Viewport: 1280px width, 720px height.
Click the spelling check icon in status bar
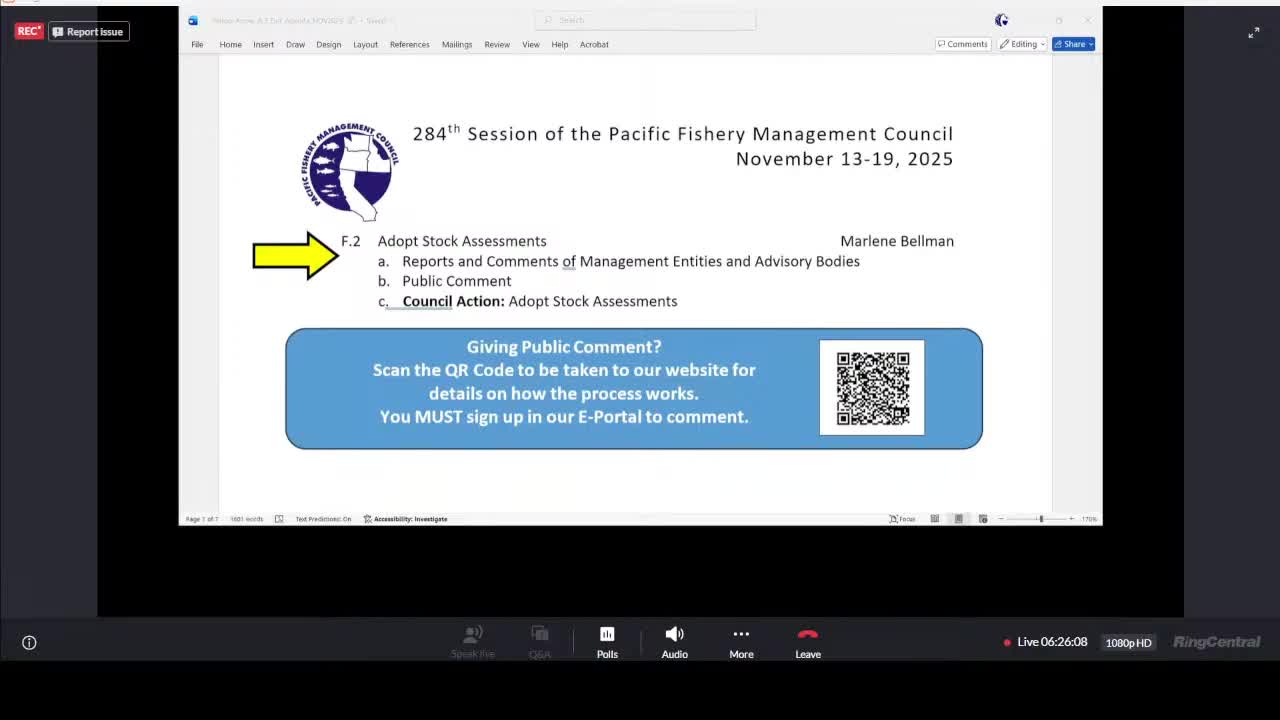[277, 518]
